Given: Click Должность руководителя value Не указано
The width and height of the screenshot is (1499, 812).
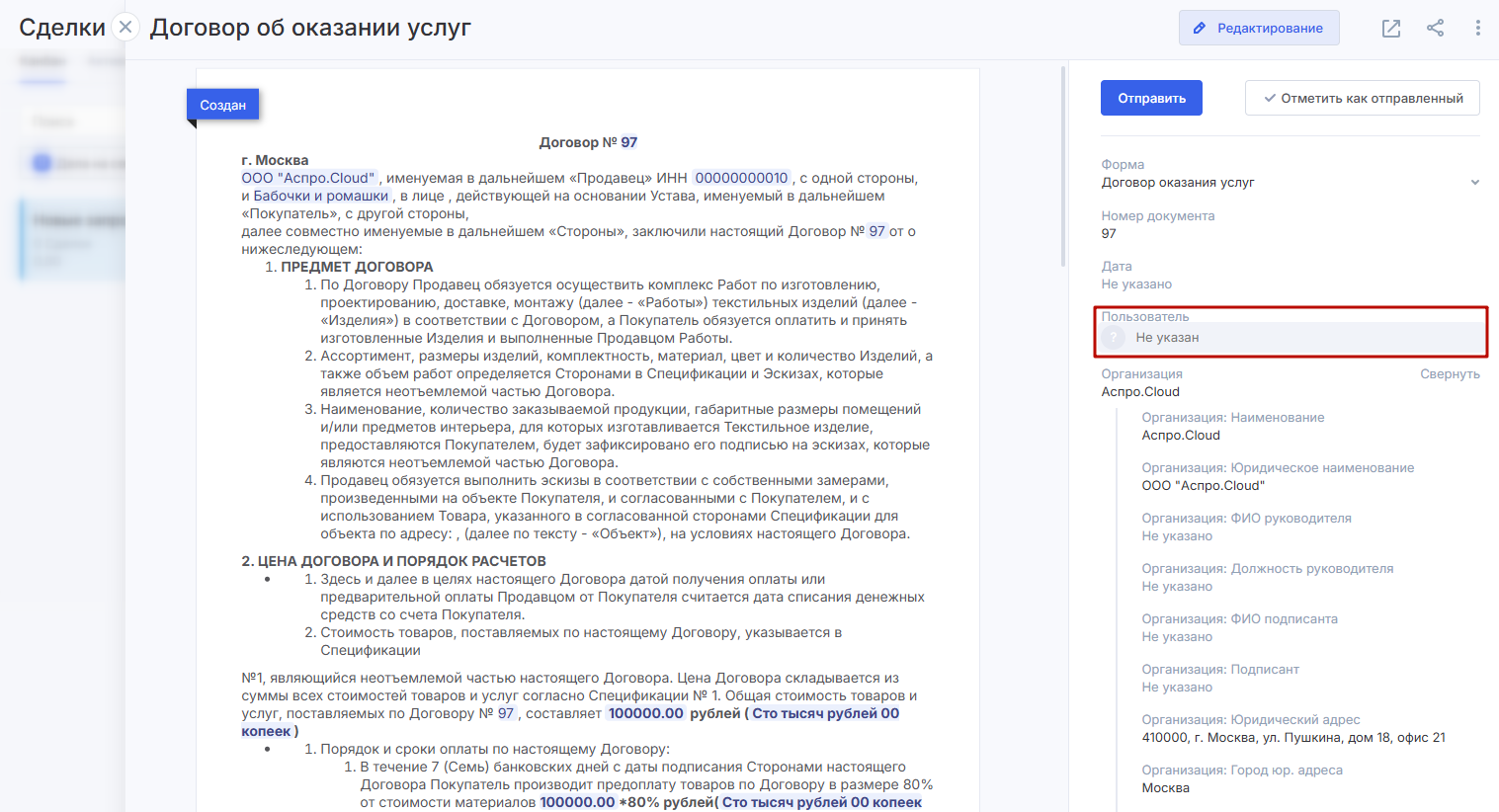Looking at the screenshot, I should 1177,586.
